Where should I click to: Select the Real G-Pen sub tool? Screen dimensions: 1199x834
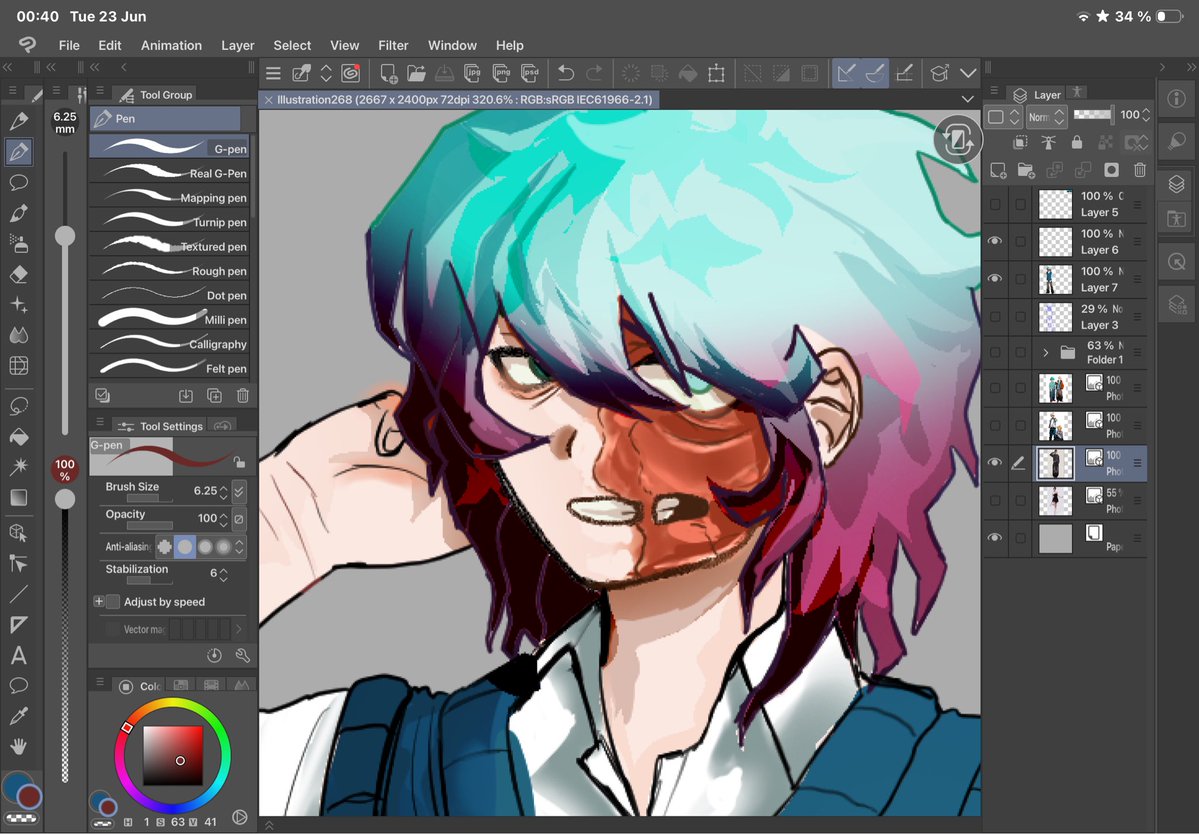click(170, 173)
